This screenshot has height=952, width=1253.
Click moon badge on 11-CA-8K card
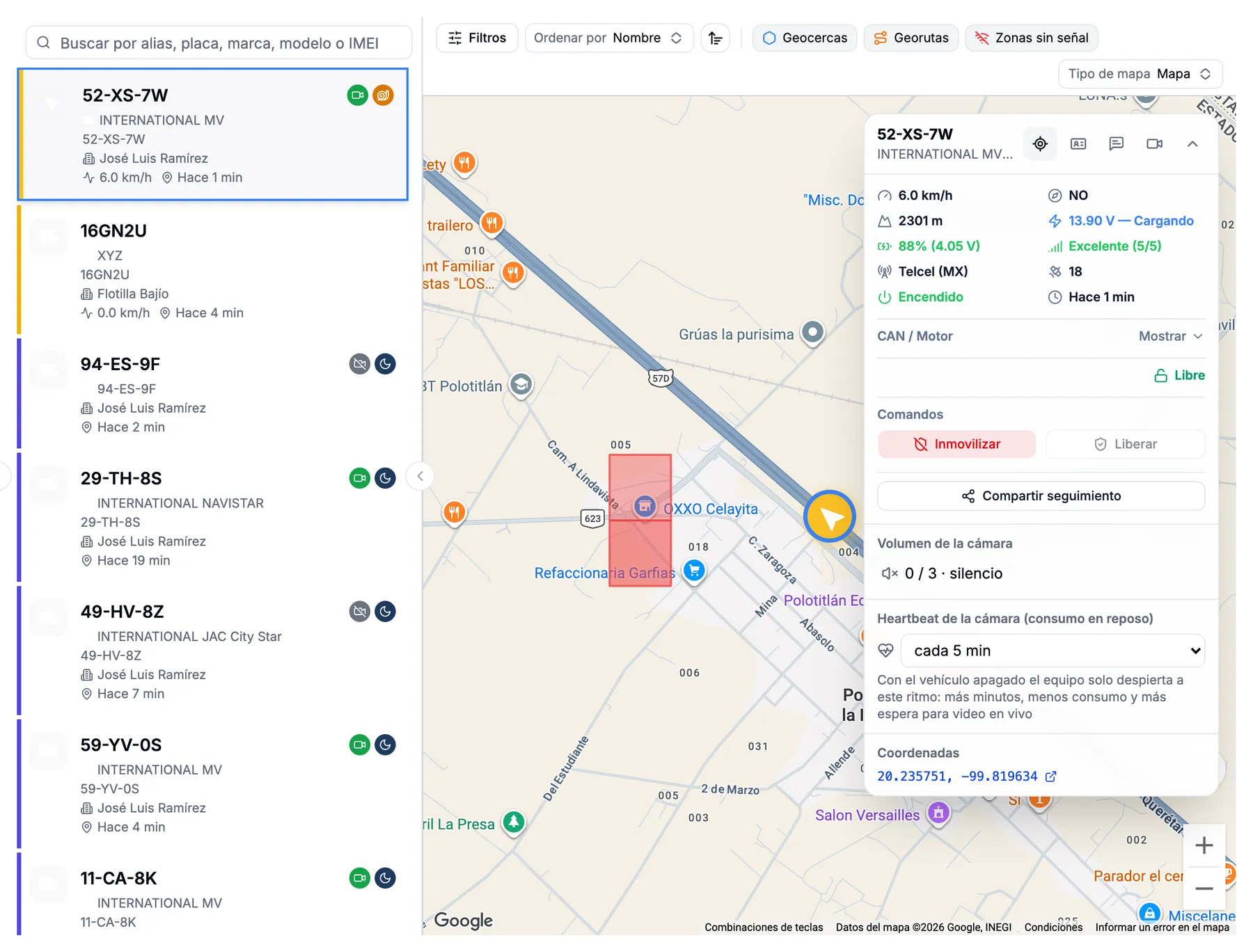coord(385,878)
